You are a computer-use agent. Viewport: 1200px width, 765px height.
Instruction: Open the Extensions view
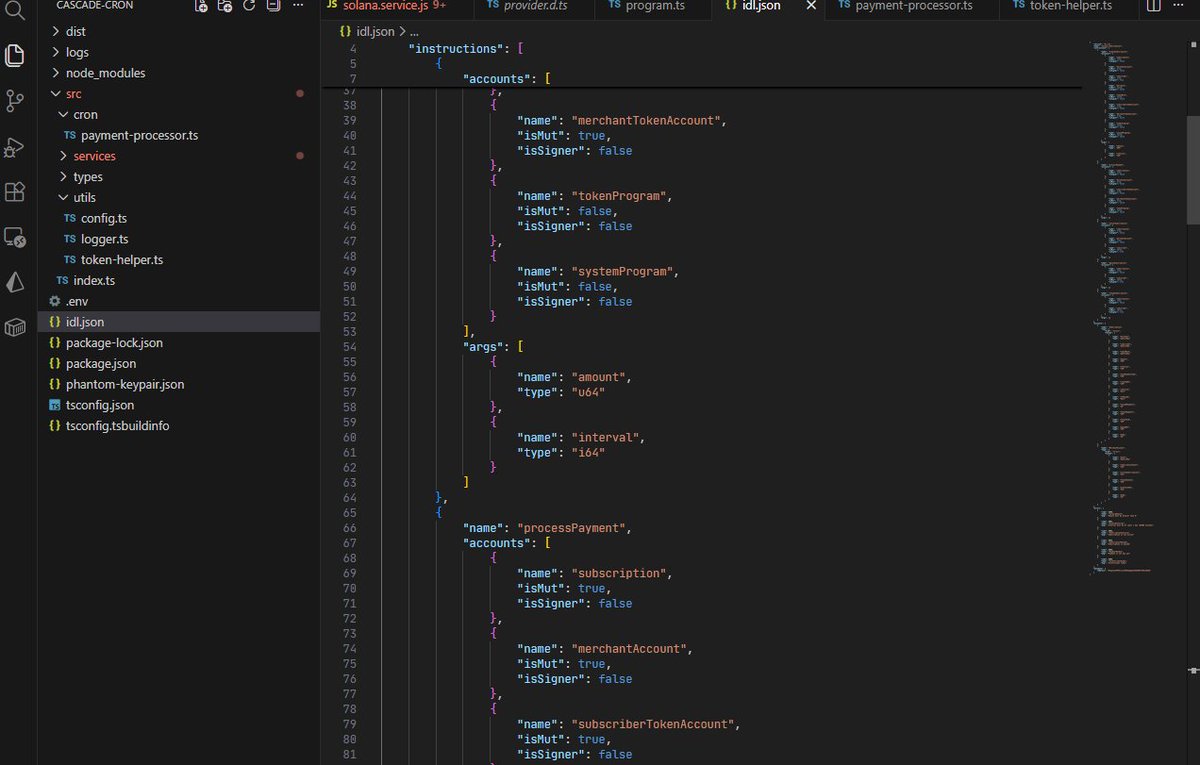tap(14, 192)
